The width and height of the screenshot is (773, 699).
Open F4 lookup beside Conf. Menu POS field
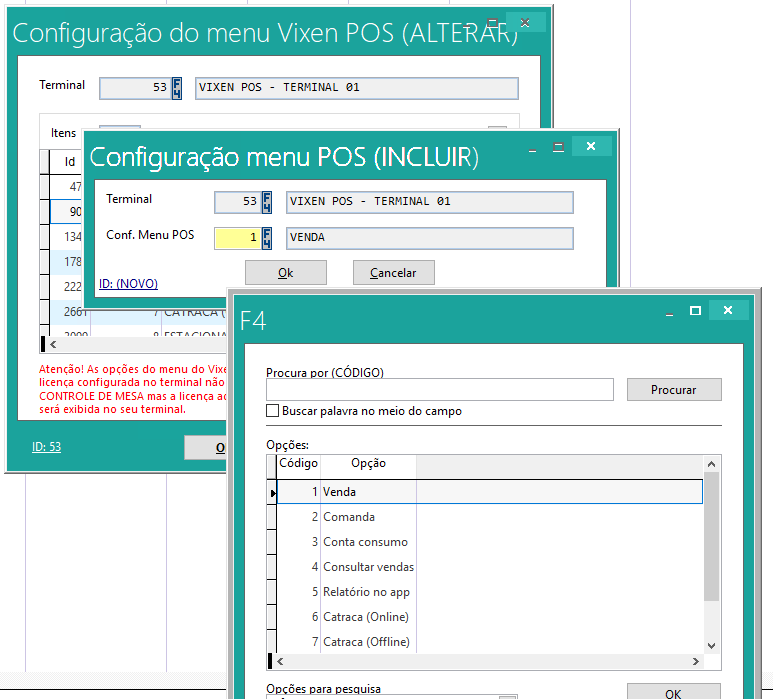coord(267,238)
